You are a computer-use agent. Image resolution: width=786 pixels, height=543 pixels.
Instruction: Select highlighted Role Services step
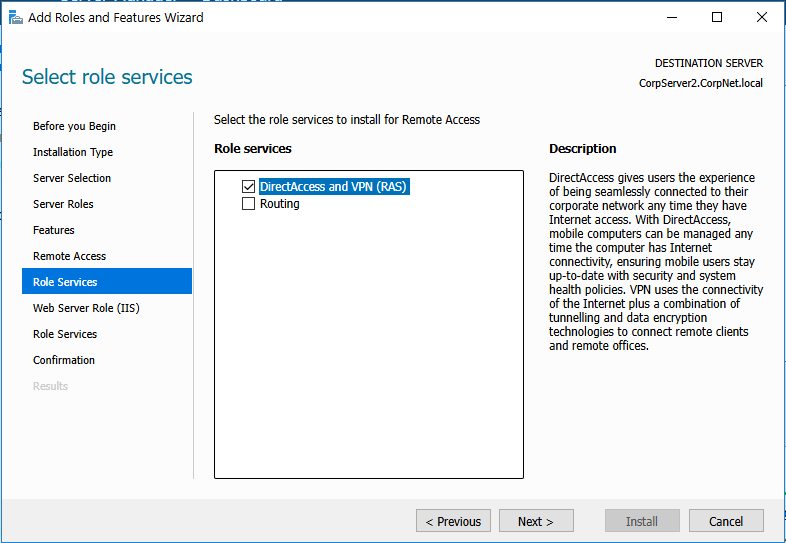coord(65,282)
